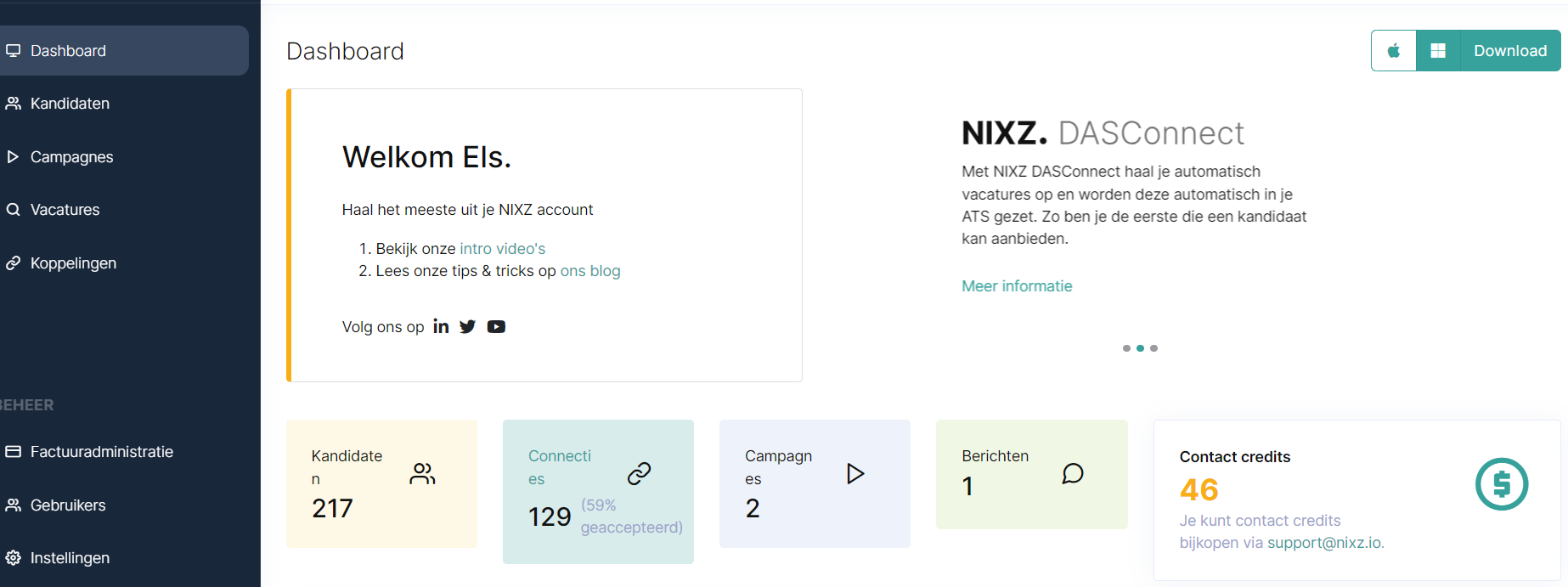Image resolution: width=1568 pixels, height=587 pixels.
Task: Click the Campagnes play icon in sidebar
Action: pyautogui.click(x=13, y=157)
